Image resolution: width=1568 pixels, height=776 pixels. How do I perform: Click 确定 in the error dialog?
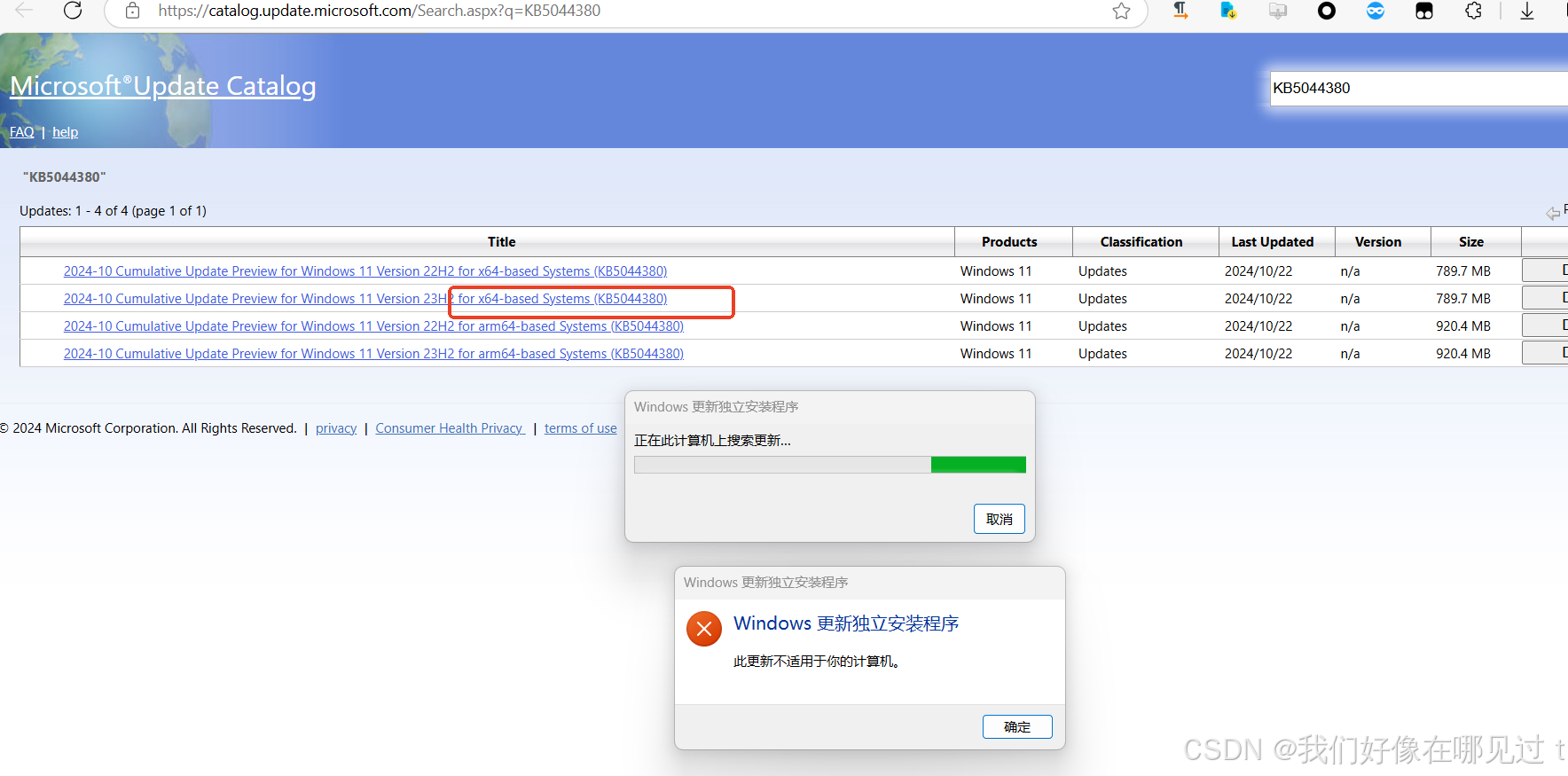tap(1017, 727)
